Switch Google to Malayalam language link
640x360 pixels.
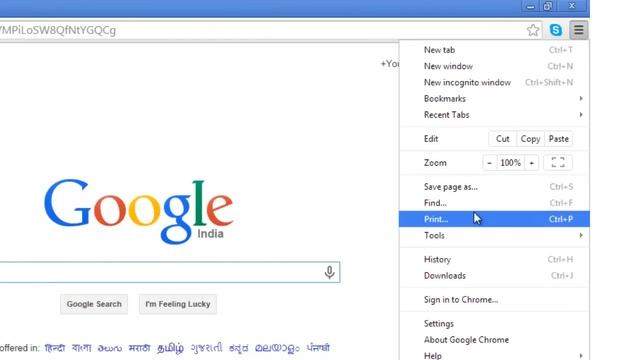277,348
